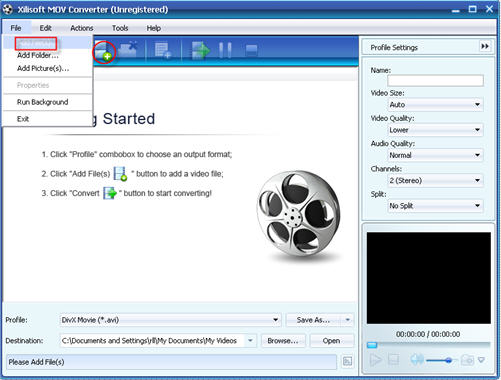
Task: Click the Remove file toolbar icon
Action: 128,49
